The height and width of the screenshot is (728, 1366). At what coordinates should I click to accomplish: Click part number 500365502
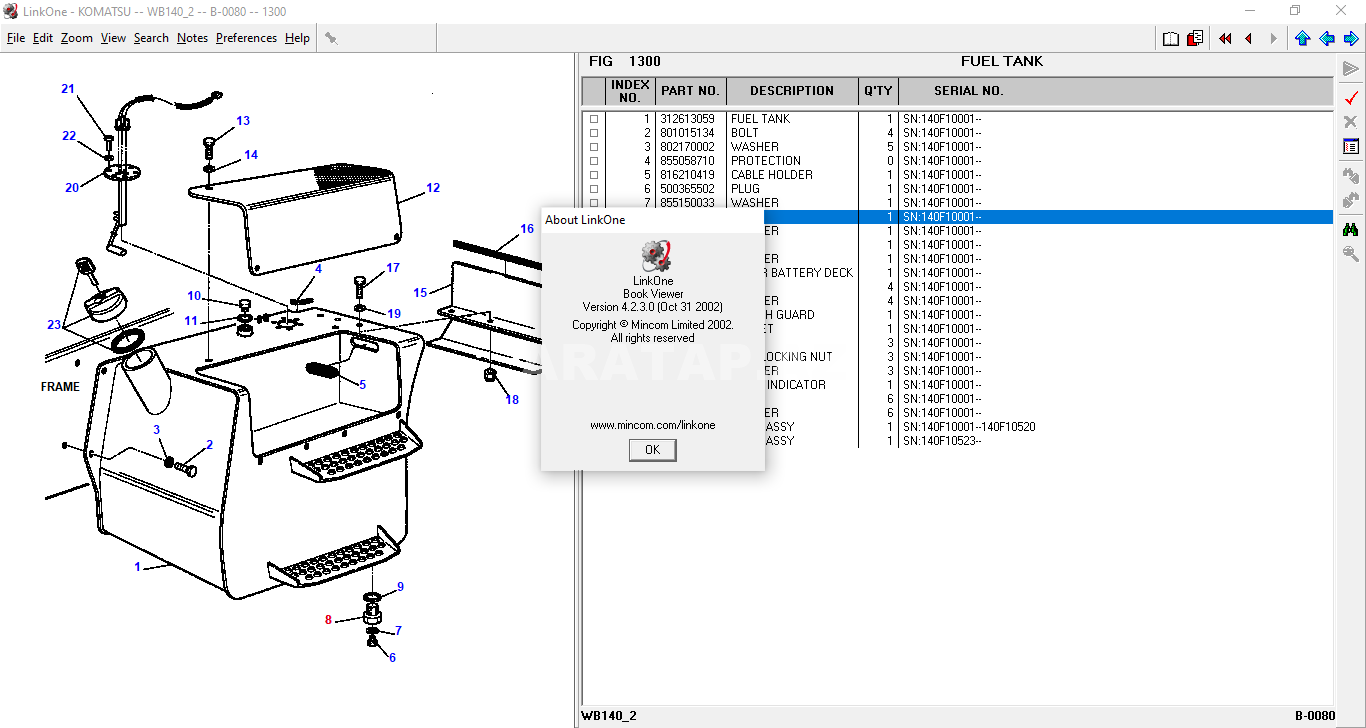(688, 189)
